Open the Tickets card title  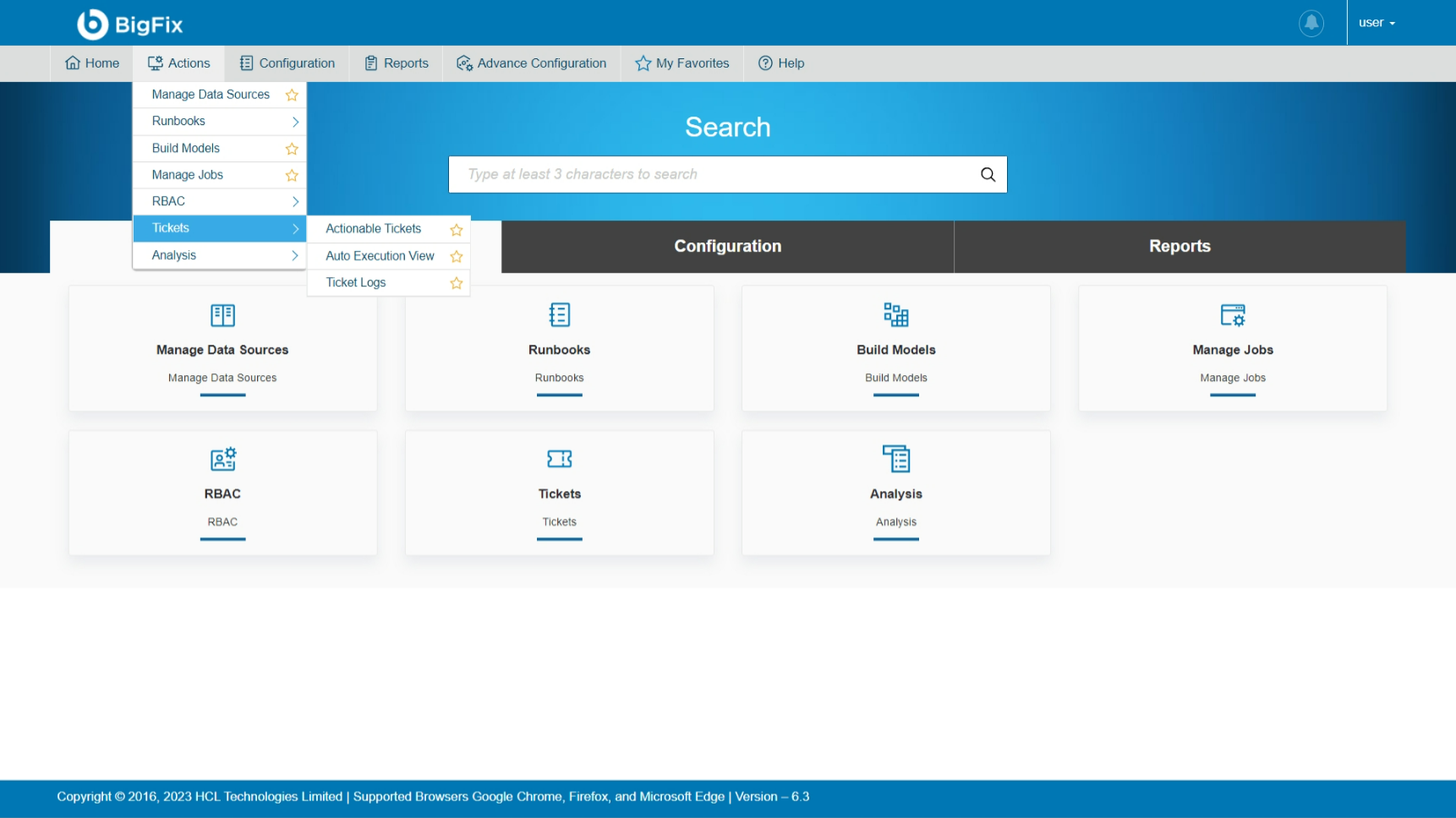tap(560, 494)
